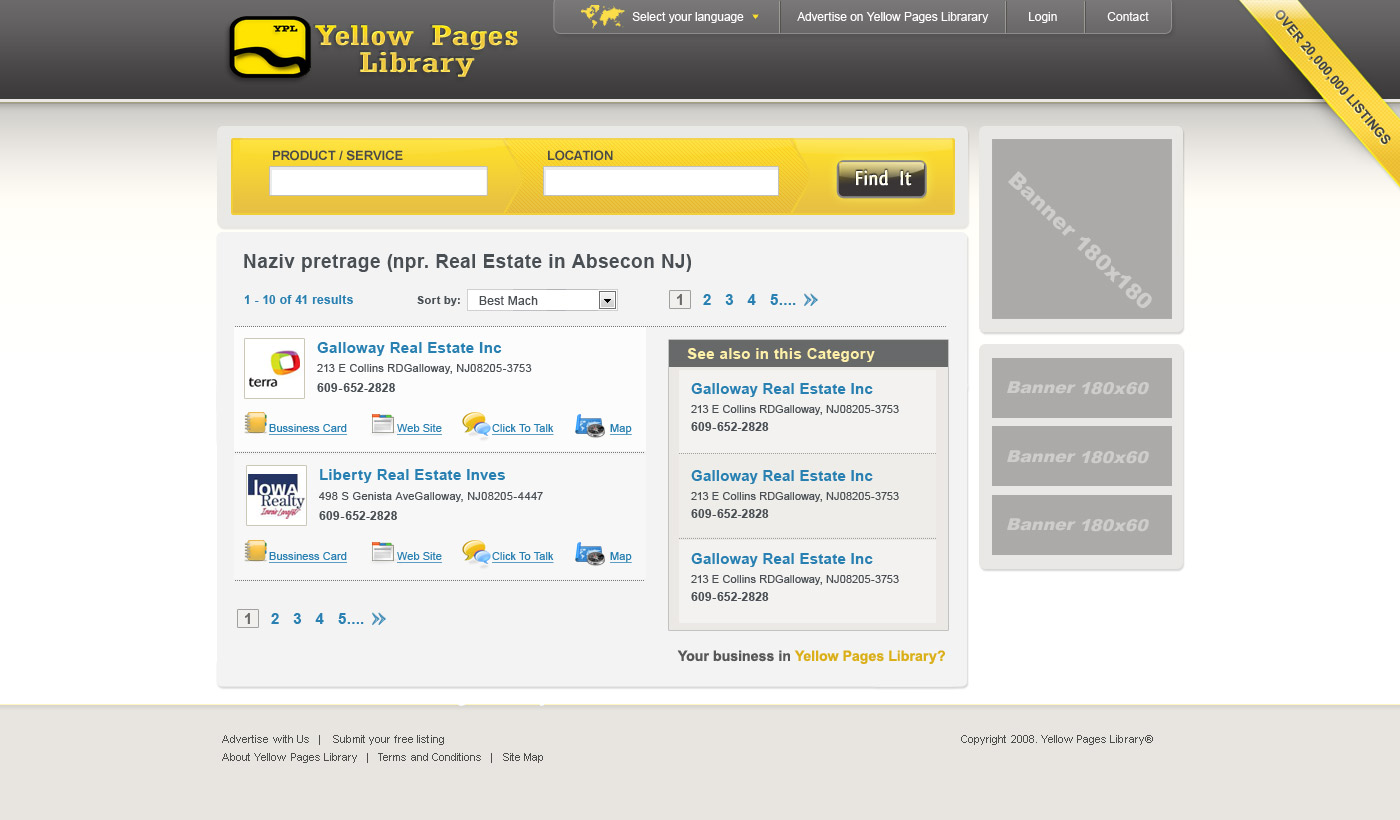Go to page 3 in top pagination
The width and height of the screenshot is (1400, 820).
[x=729, y=300]
